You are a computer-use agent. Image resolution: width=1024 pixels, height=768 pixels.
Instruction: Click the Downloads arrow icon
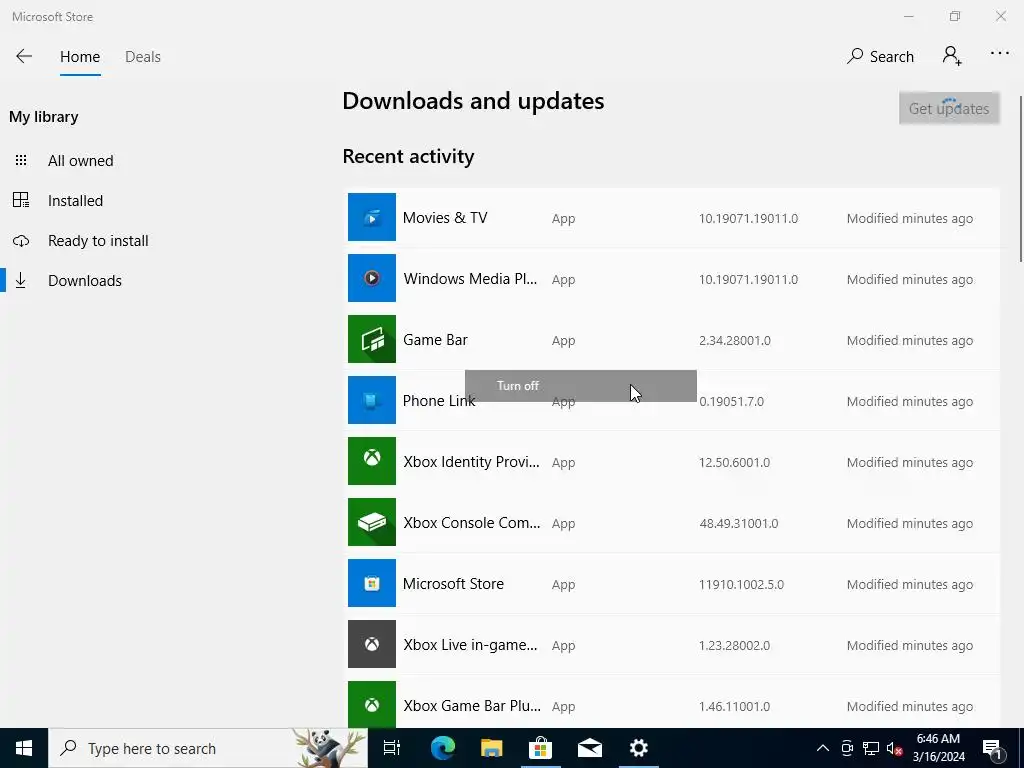[21, 281]
